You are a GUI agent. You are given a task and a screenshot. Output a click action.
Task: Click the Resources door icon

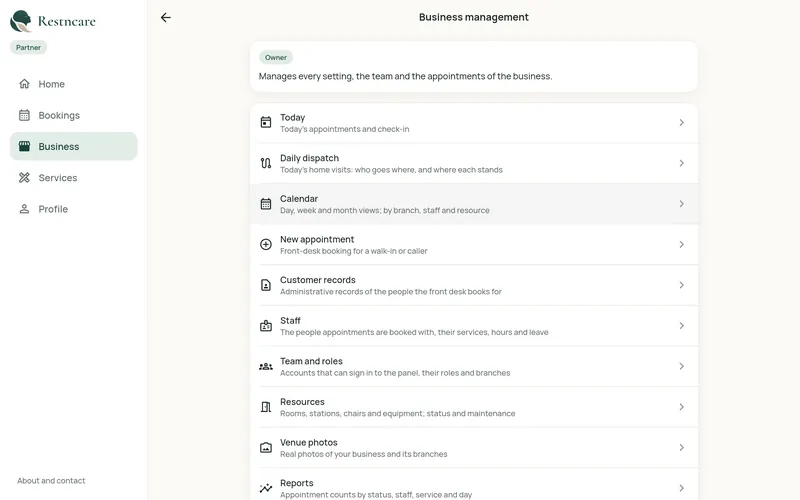266,407
